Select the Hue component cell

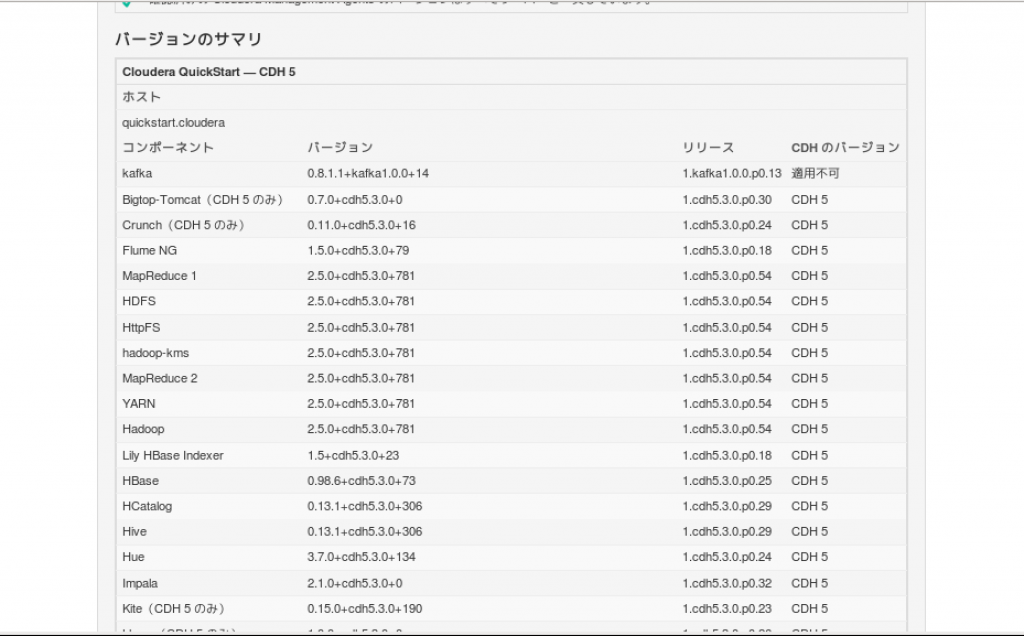[133, 558]
